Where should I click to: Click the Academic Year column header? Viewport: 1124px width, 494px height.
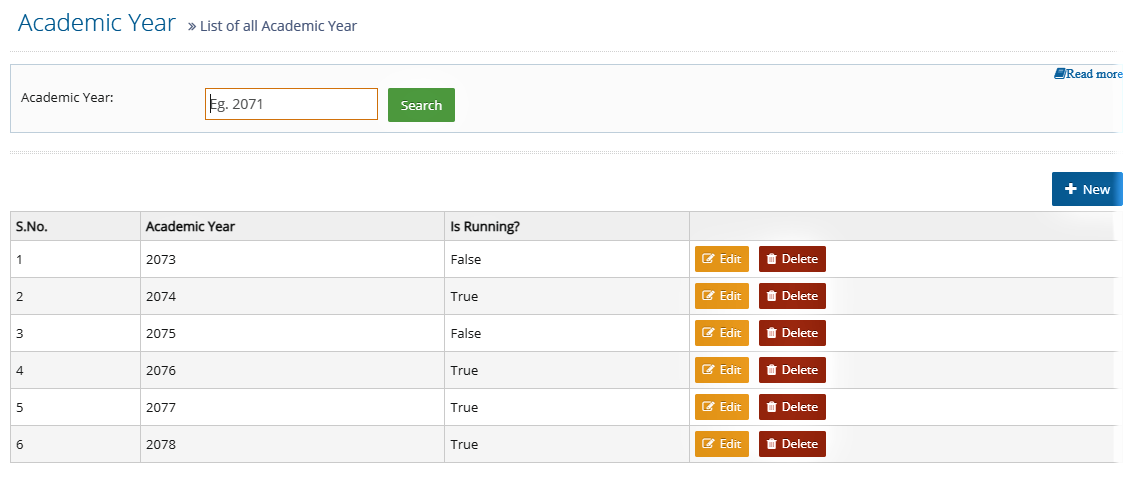pos(190,227)
